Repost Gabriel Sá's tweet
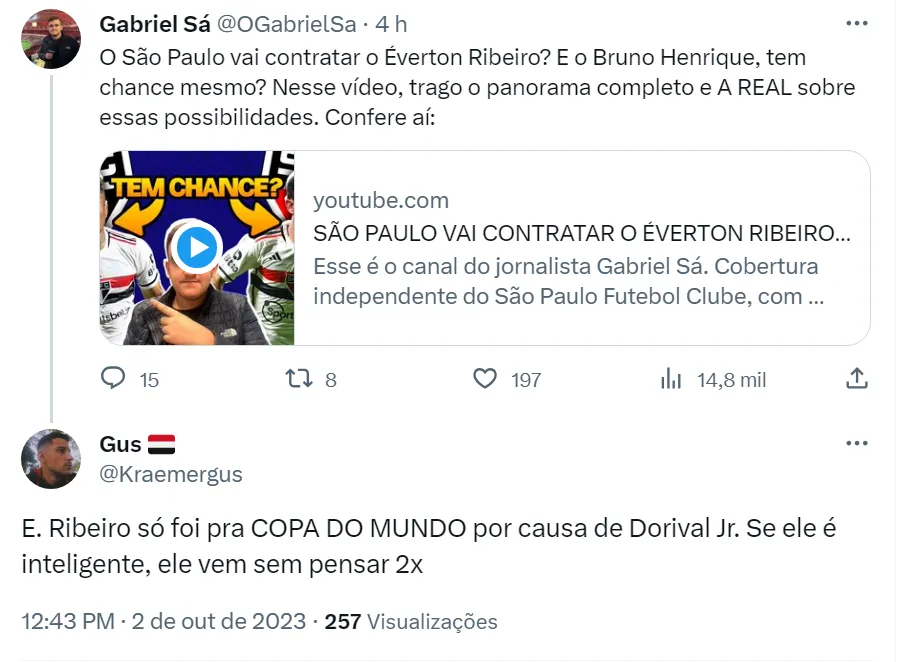The height and width of the screenshot is (662, 911). point(299,379)
